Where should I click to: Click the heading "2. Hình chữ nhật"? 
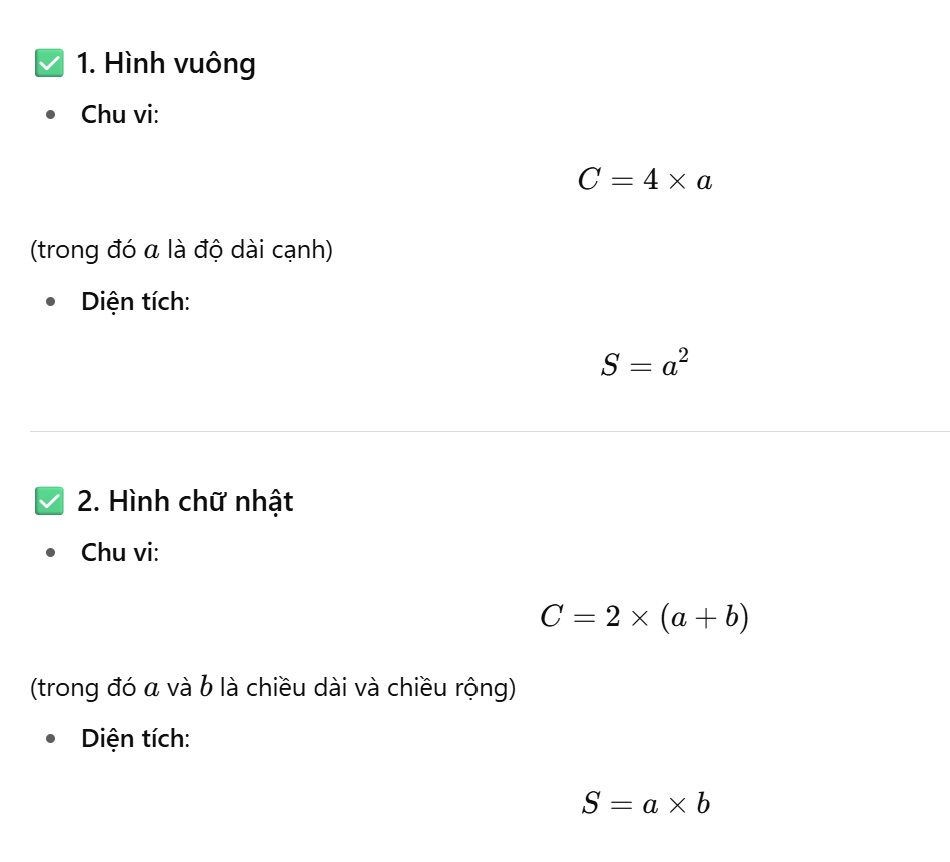(x=185, y=501)
